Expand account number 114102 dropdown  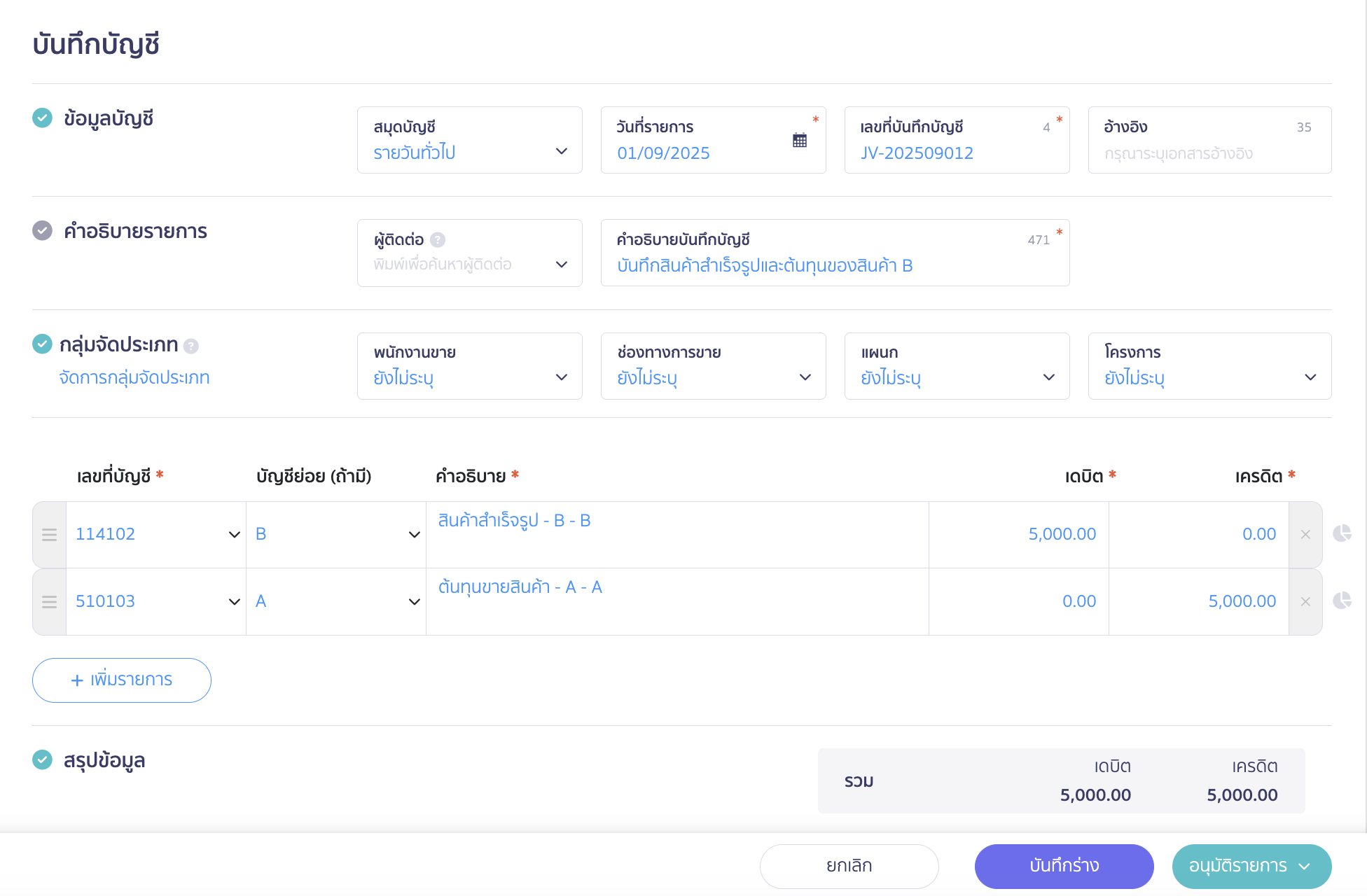click(234, 535)
